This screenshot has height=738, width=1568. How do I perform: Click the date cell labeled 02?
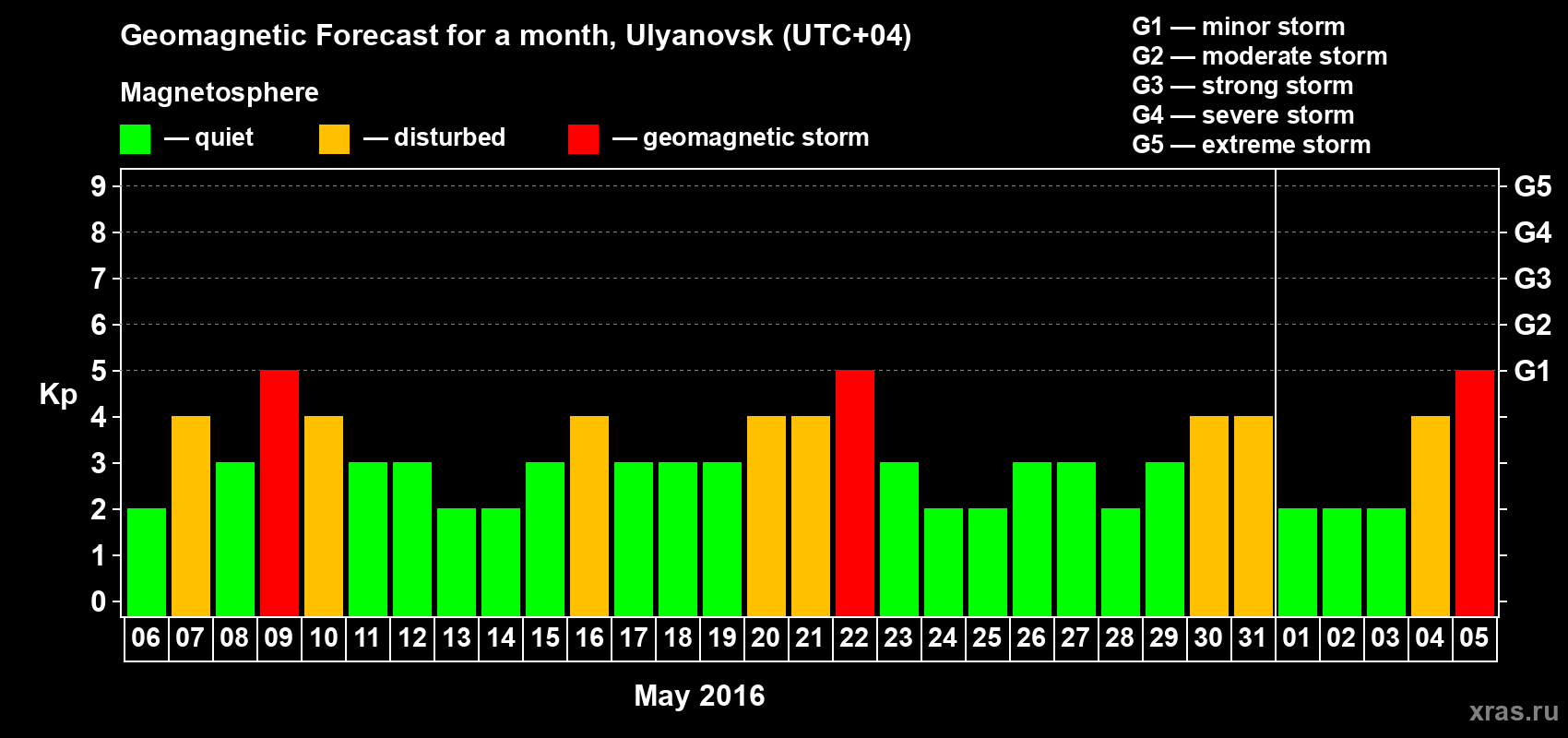coord(1342,638)
